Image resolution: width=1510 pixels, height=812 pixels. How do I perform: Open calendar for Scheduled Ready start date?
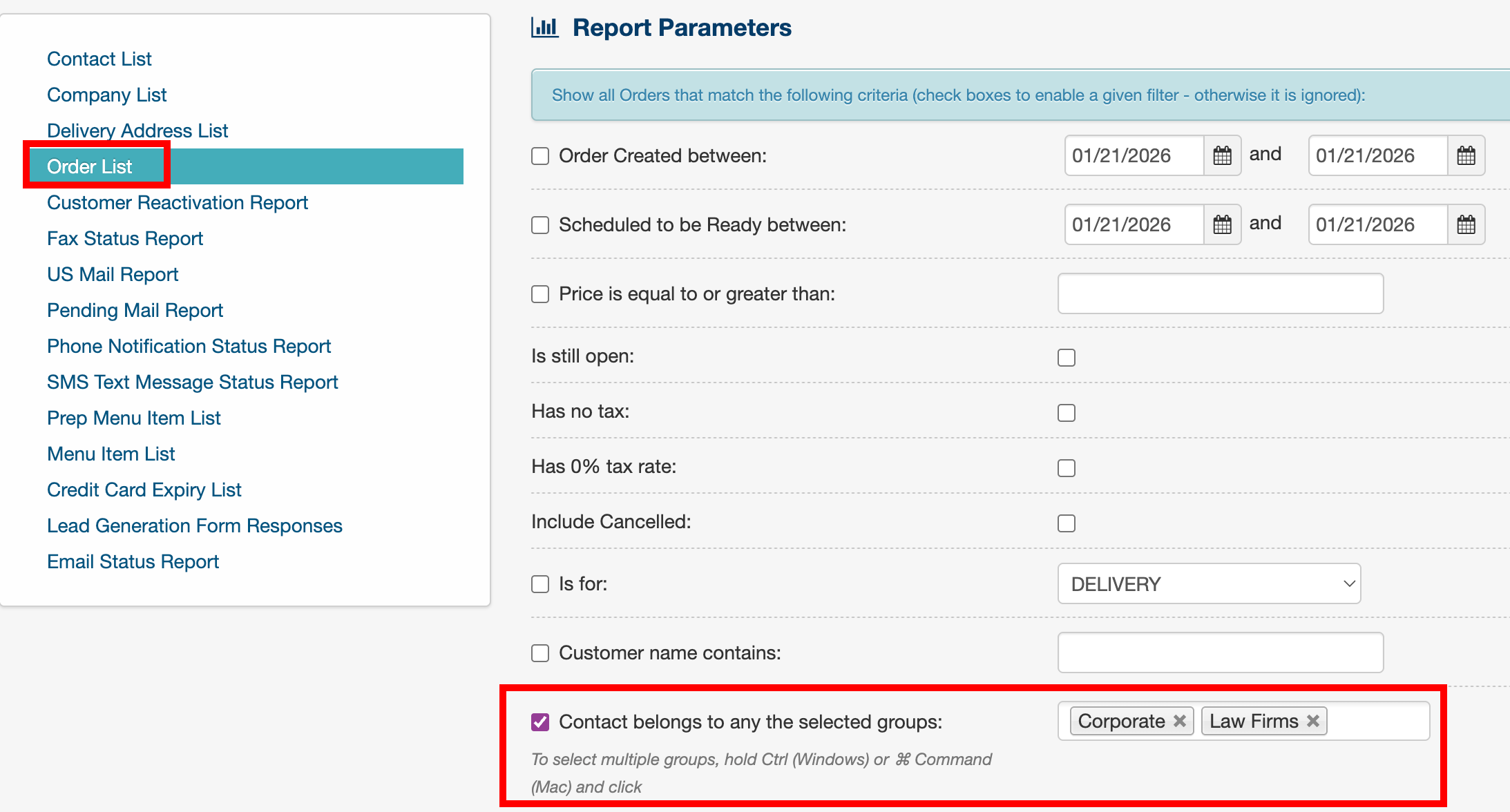pos(1222,224)
